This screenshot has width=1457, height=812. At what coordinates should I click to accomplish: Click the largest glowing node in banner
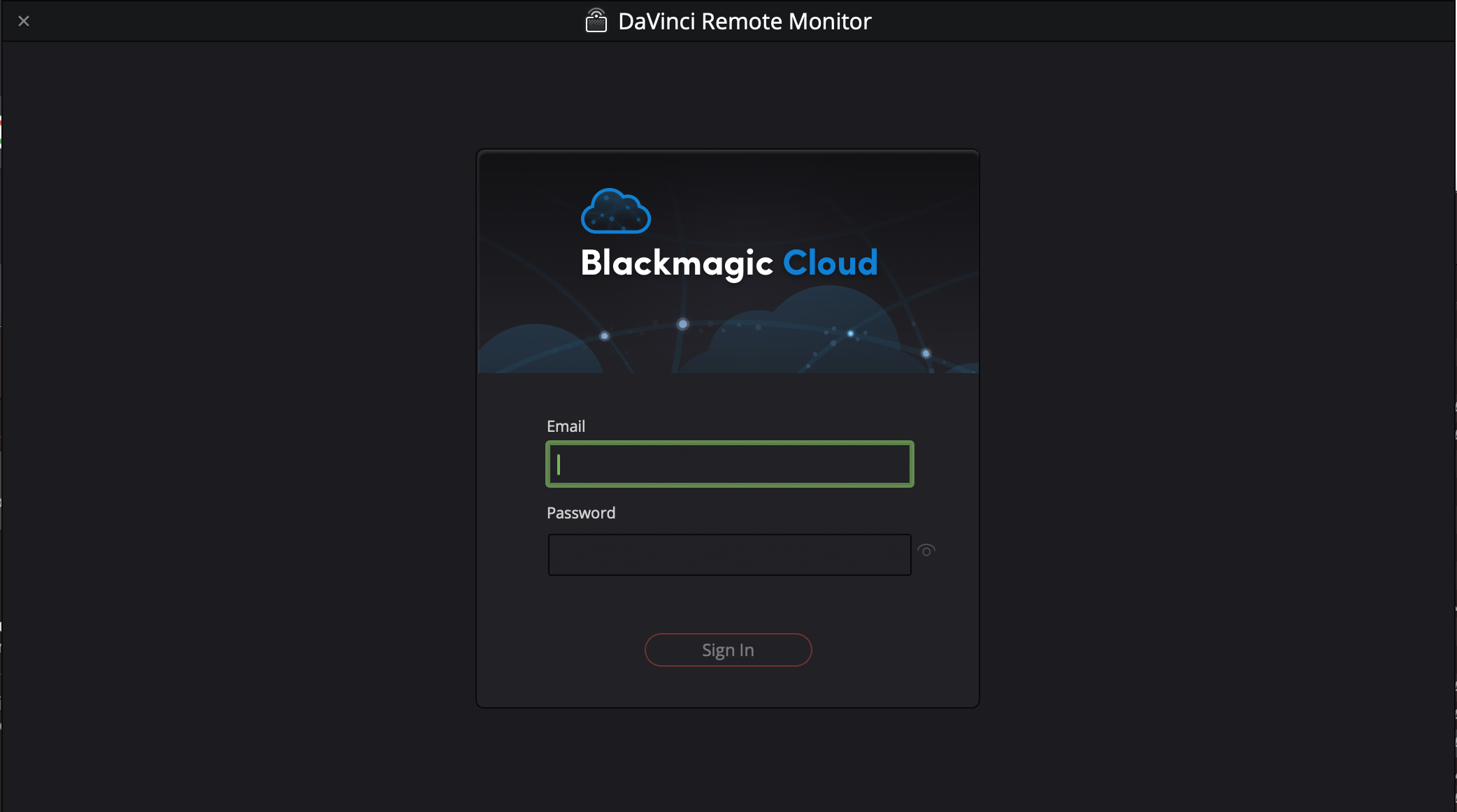pos(683,324)
